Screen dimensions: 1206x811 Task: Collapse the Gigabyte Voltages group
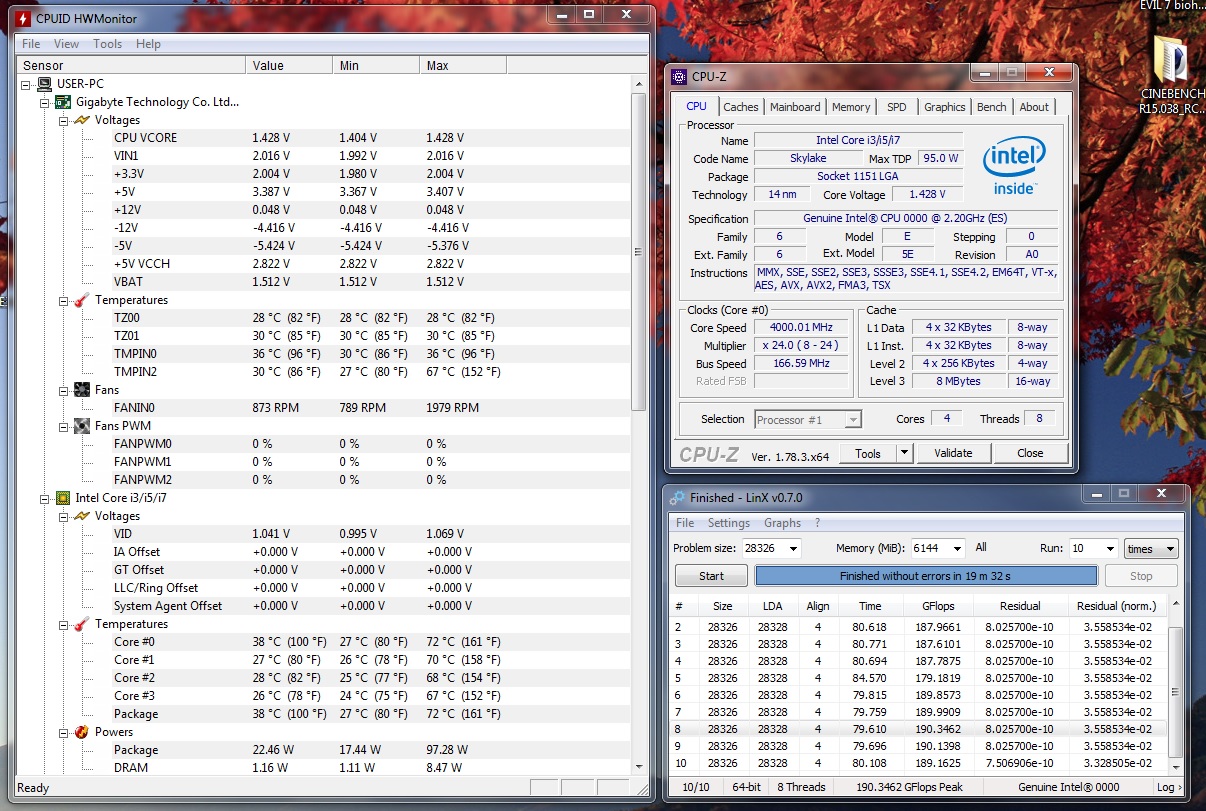pyautogui.click(x=63, y=120)
